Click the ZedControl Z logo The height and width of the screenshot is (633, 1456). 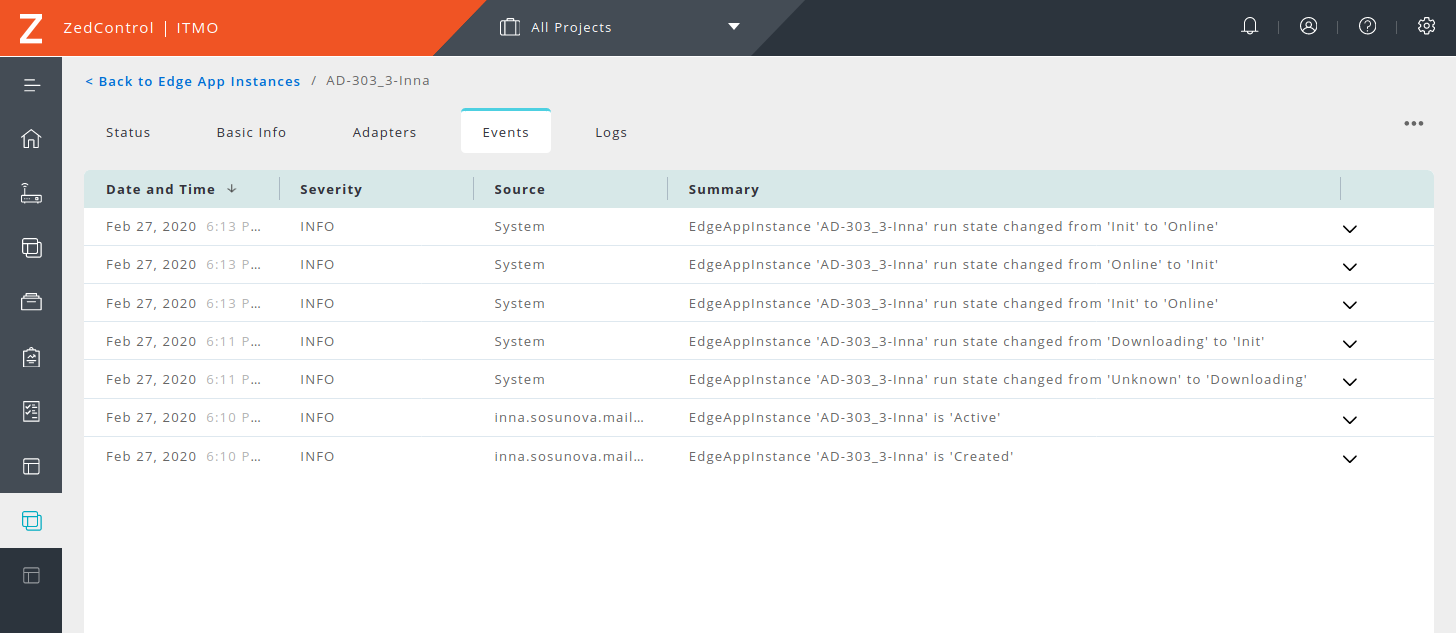point(31,28)
